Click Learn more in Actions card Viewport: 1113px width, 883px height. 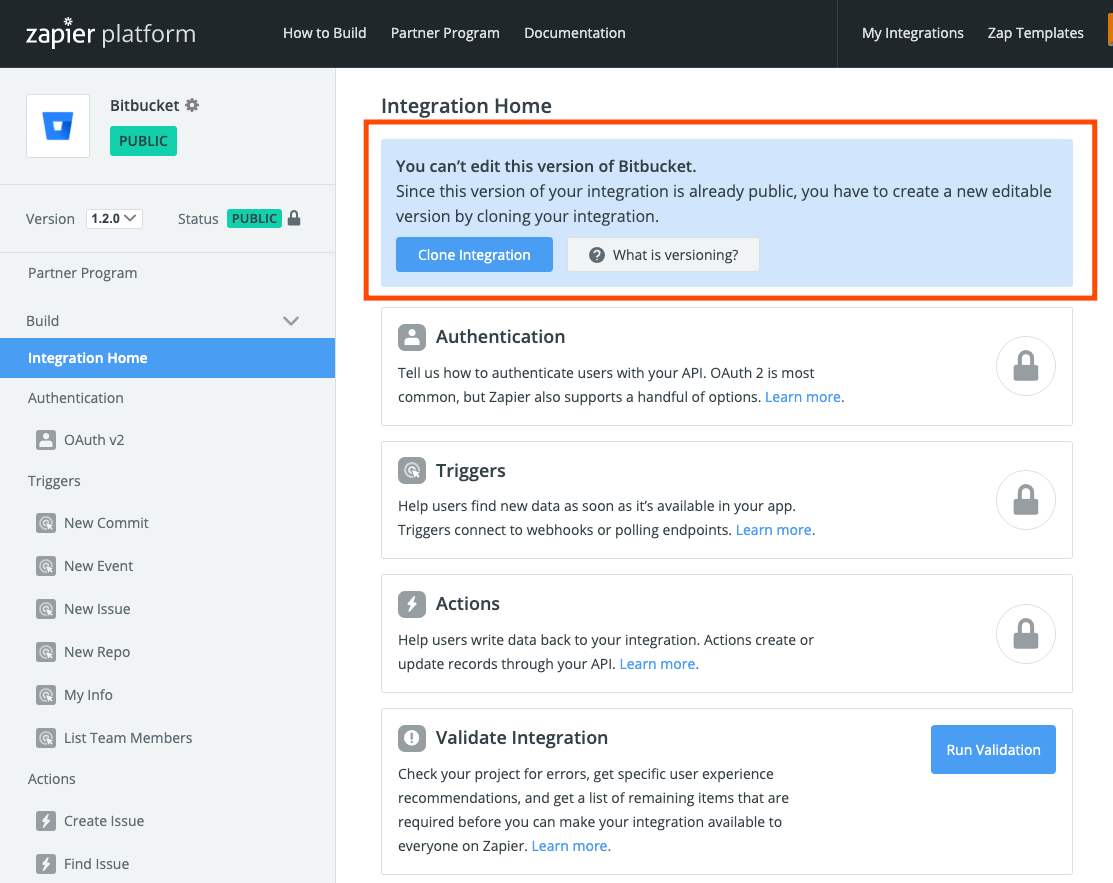coord(657,664)
